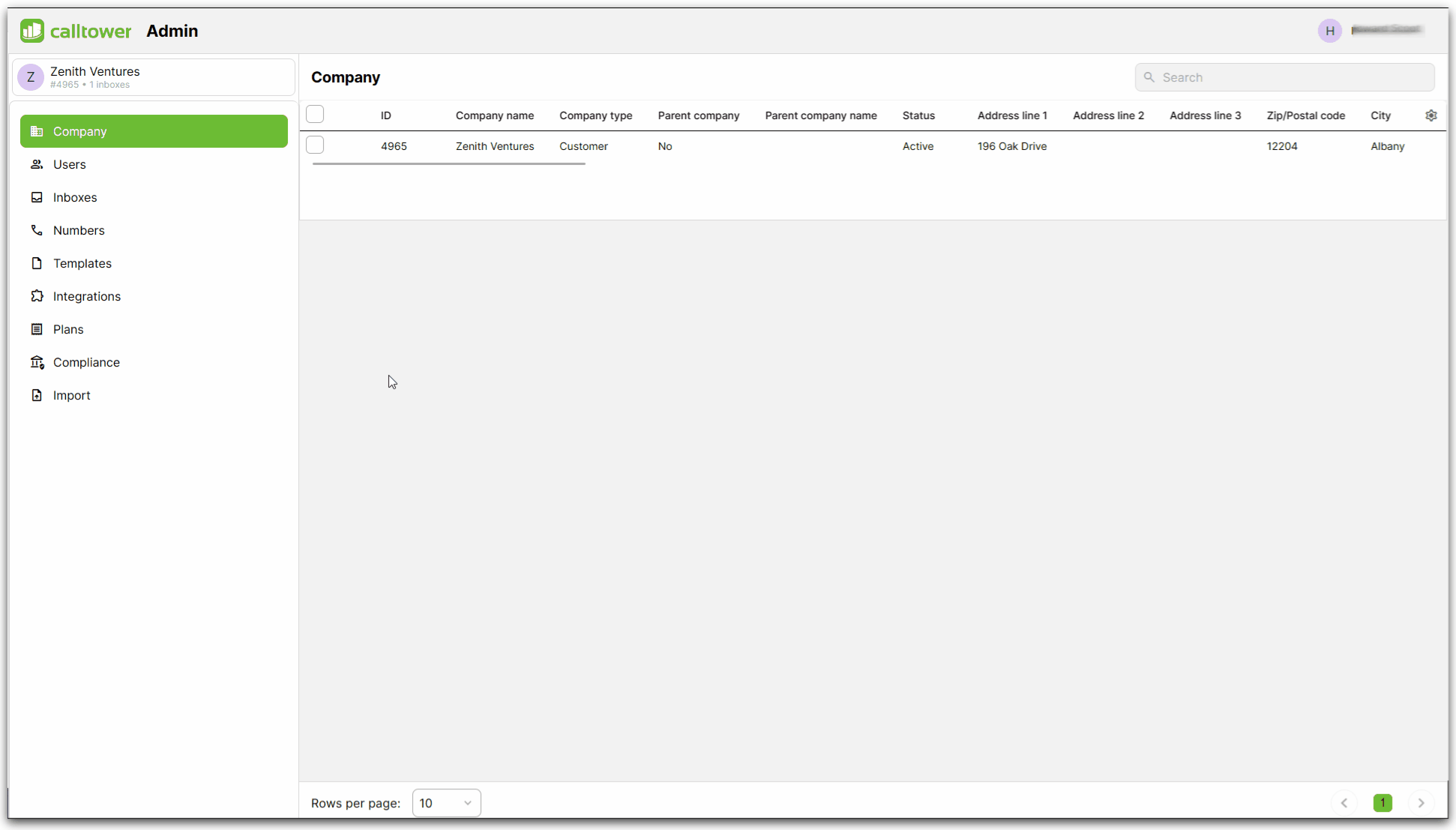Viewport: 1456px width, 830px height.
Task: Toggle the Zenith Ventures row checkbox
Action: pos(315,146)
